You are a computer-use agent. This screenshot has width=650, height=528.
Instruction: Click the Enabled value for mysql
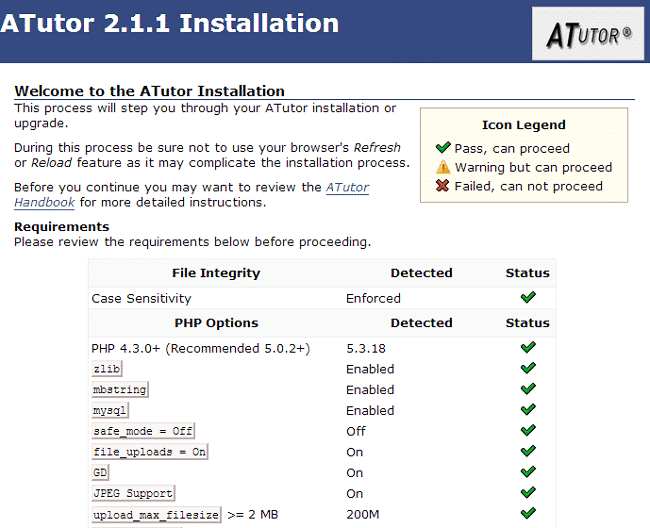pos(370,411)
